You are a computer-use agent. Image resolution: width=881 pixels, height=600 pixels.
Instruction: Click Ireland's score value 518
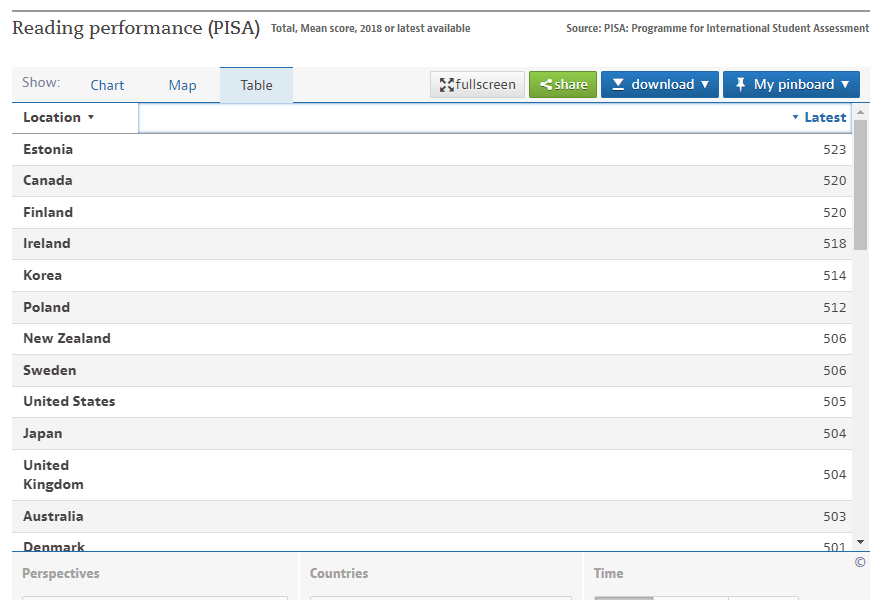834,243
